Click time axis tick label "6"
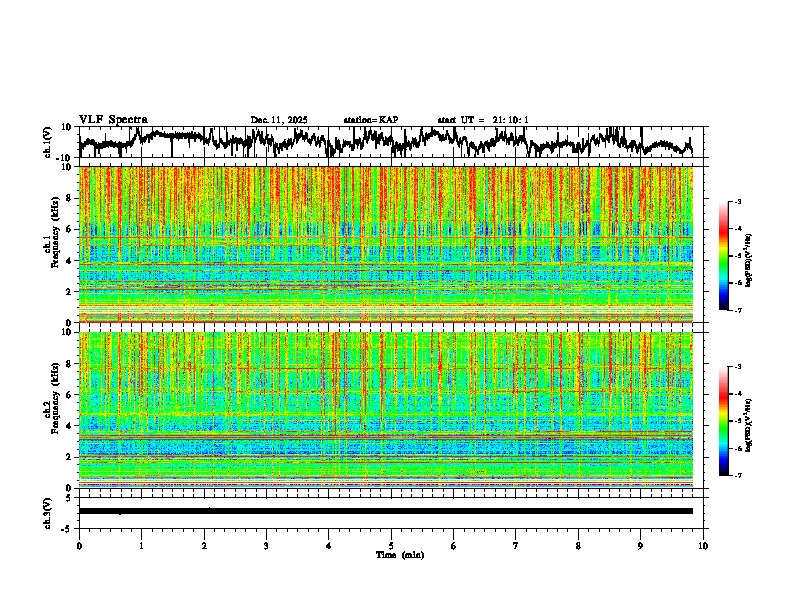Viewport: 792px width, 612px height. point(454,546)
